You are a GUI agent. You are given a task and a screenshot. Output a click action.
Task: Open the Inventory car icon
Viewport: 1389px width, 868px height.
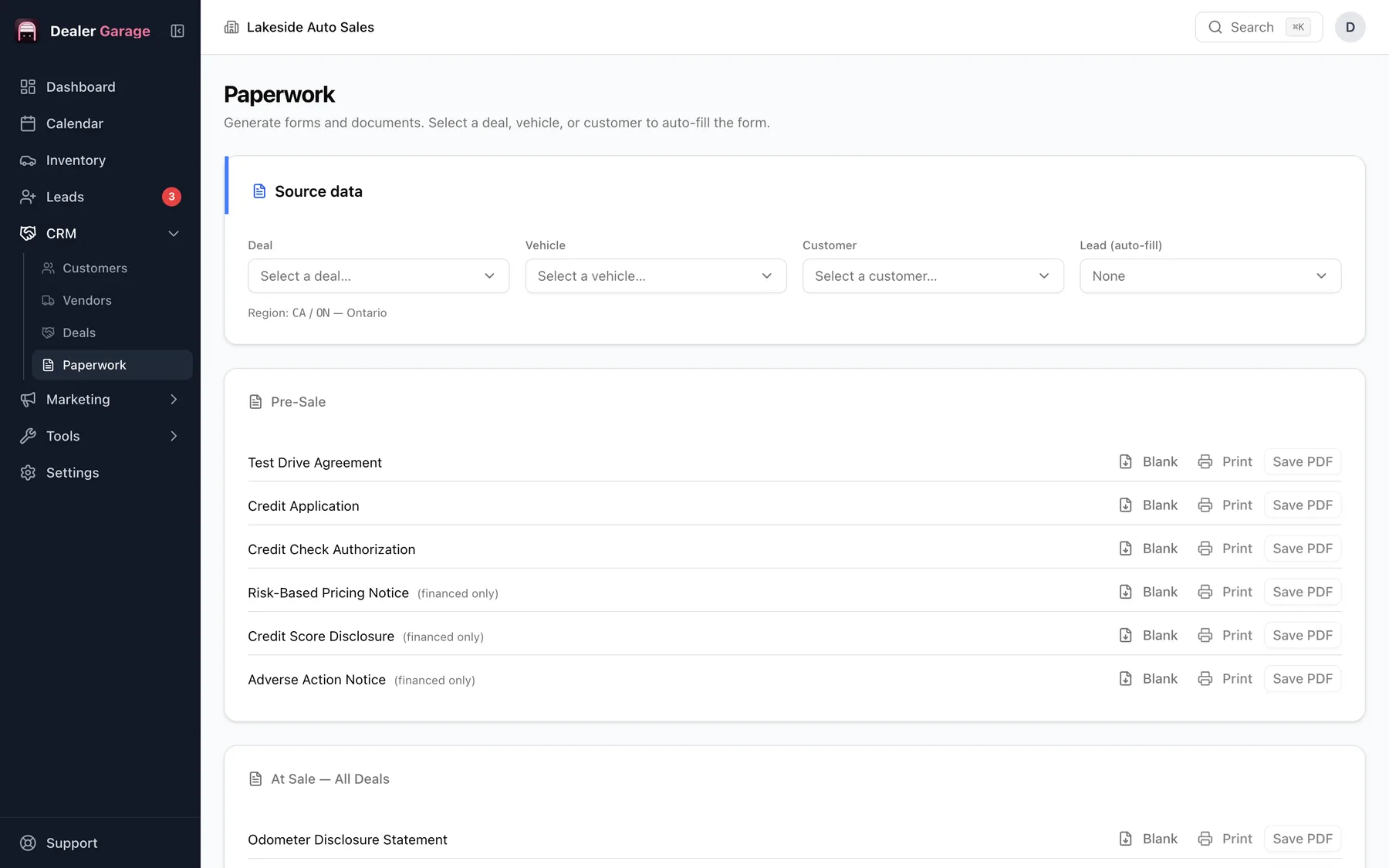point(28,160)
